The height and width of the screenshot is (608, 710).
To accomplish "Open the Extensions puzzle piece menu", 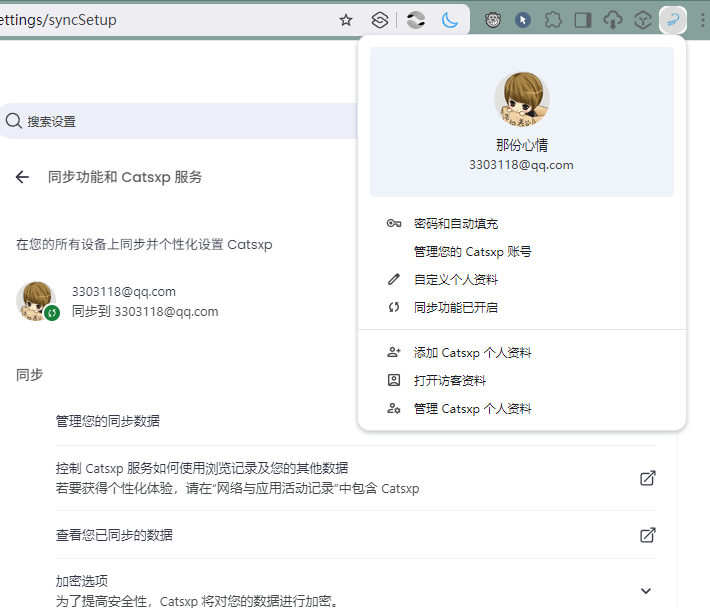I will coord(553,20).
